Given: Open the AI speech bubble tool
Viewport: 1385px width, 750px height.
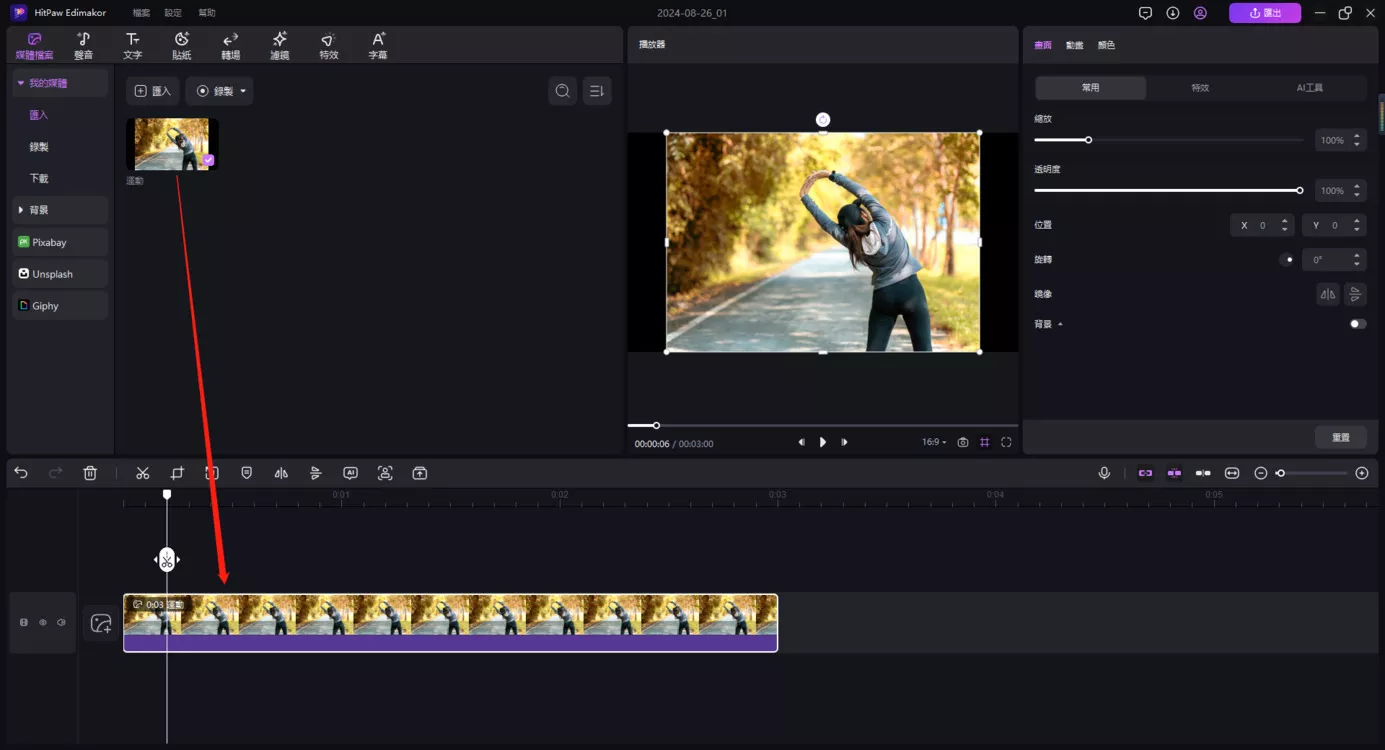Looking at the screenshot, I should [350, 473].
